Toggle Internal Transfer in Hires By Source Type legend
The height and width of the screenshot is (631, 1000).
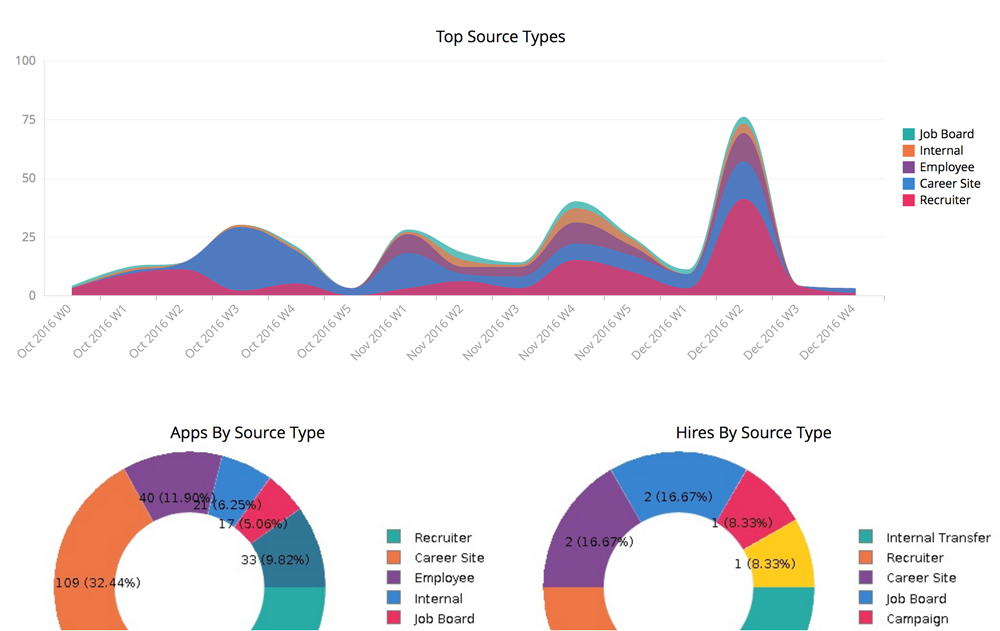point(937,538)
